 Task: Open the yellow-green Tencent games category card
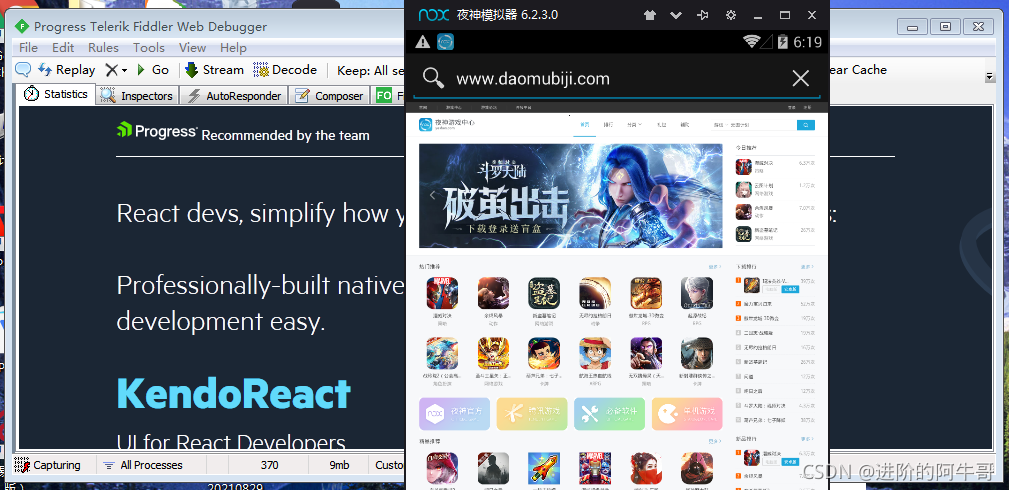point(532,413)
